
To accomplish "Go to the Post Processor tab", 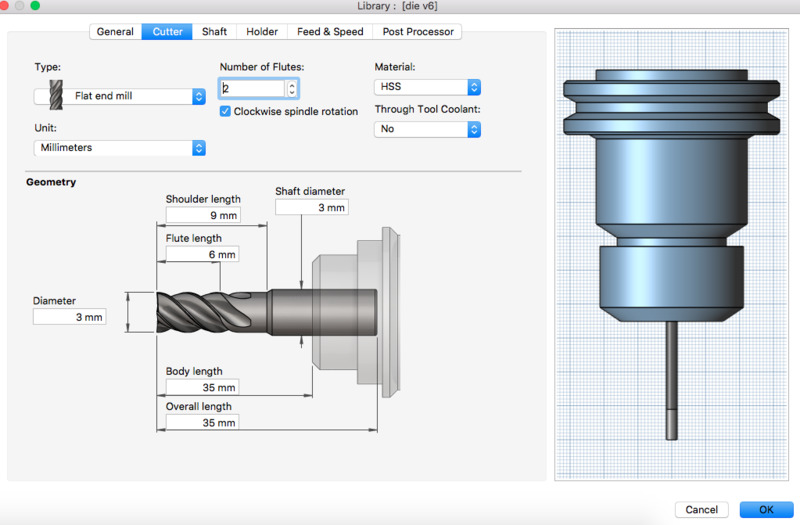I will click(417, 31).
